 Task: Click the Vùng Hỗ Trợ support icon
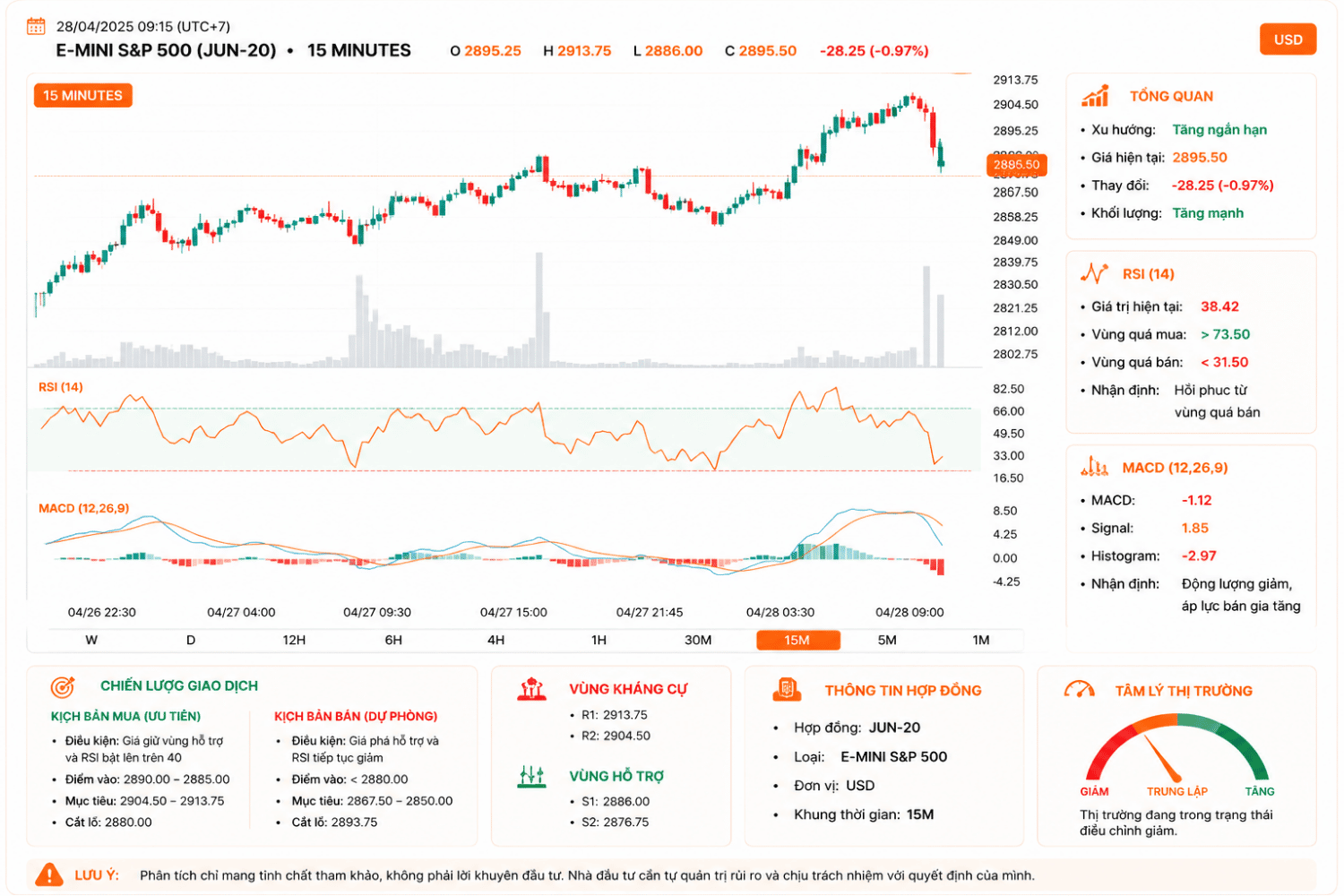(x=532, y=776)
